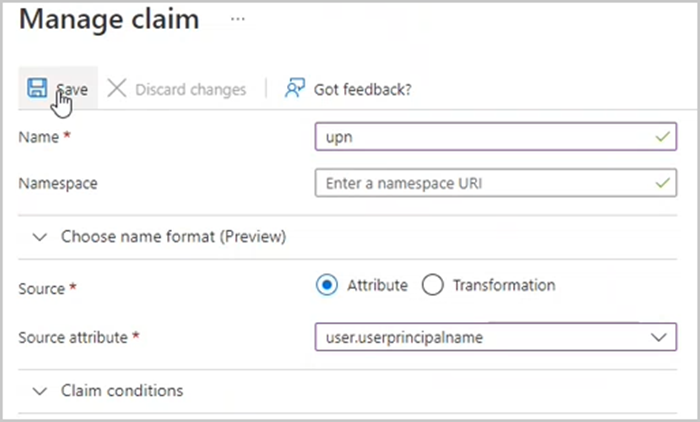Click into the Name input field
This screenshot has width=700, height=422.
pos(480,138)
